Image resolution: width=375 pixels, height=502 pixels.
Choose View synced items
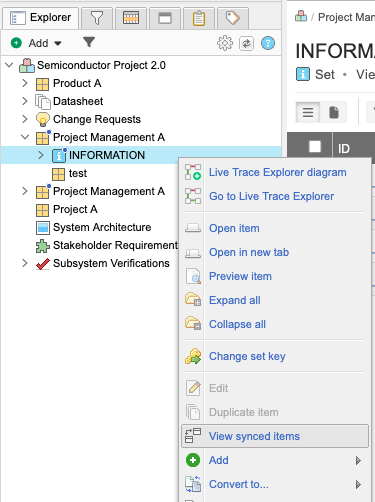pos(275,436)
